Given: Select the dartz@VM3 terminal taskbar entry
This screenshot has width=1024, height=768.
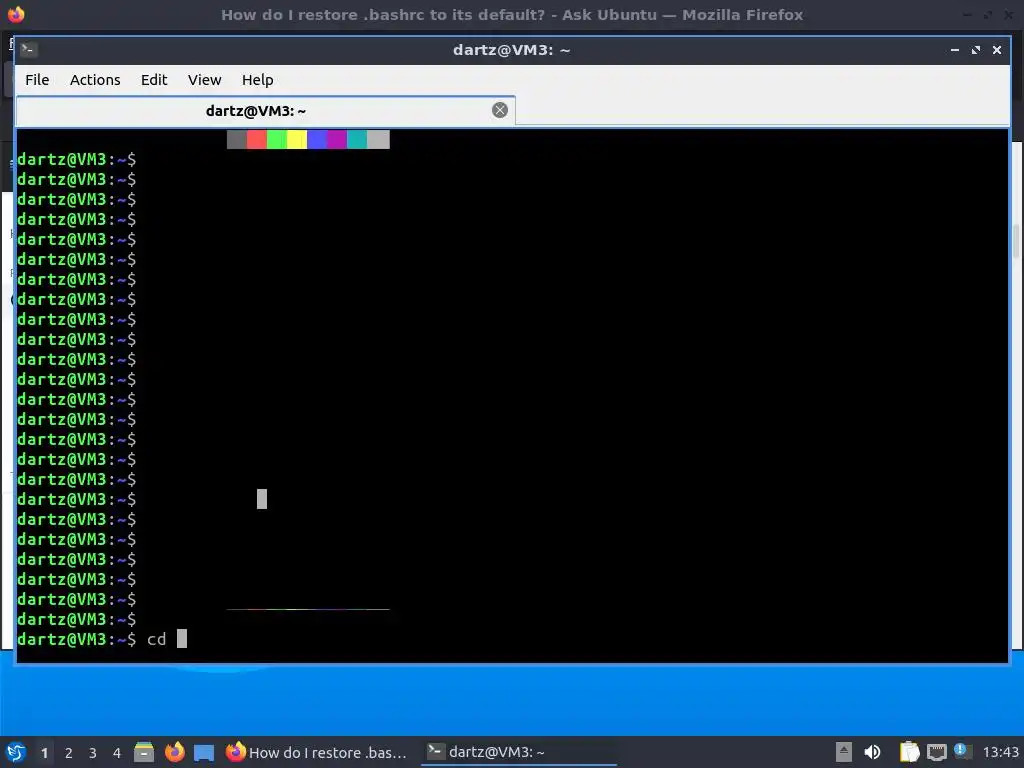Looking at the screenshot, I should point(518,752).
